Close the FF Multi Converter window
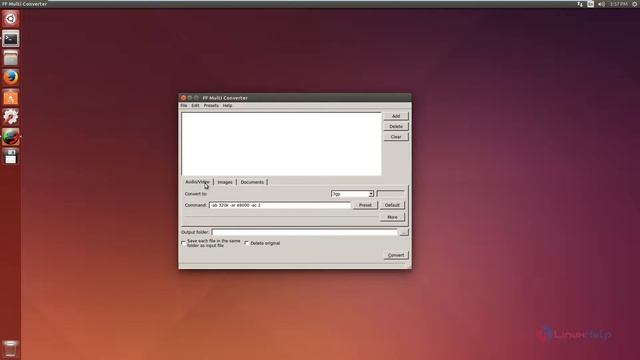 pos(183,98)
